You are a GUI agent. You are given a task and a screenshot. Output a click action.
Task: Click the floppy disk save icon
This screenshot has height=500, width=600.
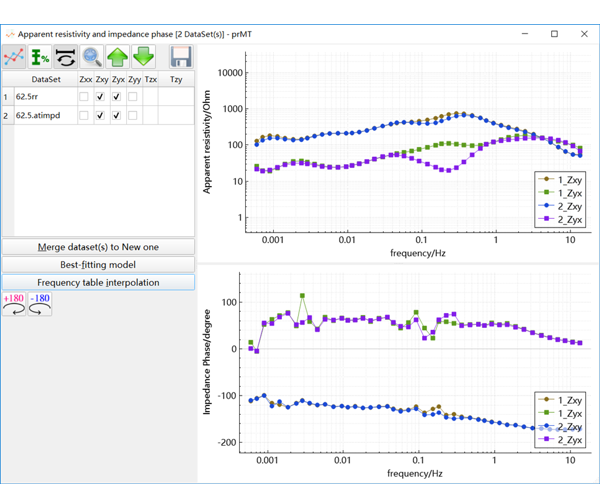coord(181,57)
